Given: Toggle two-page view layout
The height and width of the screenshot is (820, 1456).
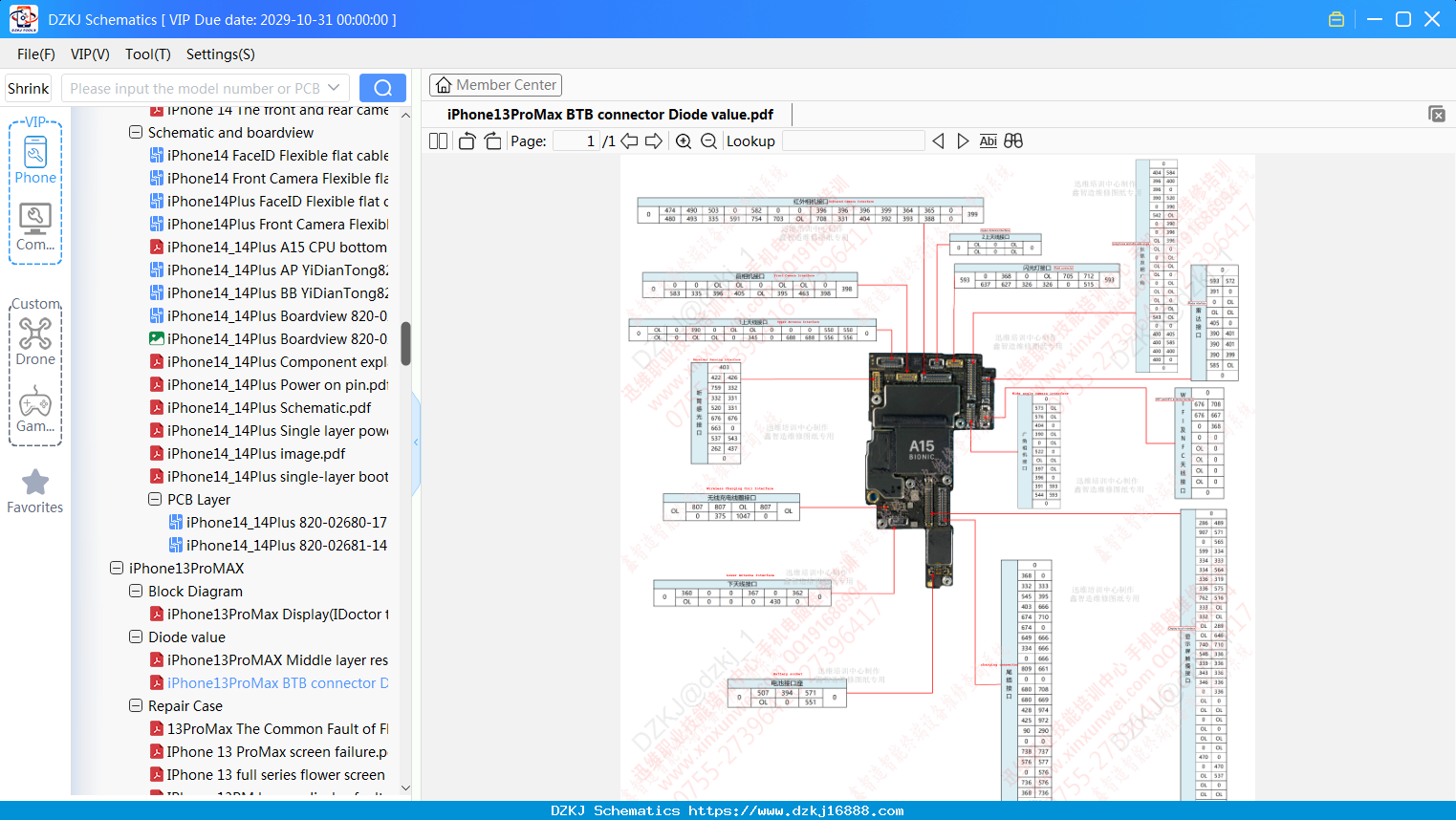Looking at the screenshot, I should [438, 140].
